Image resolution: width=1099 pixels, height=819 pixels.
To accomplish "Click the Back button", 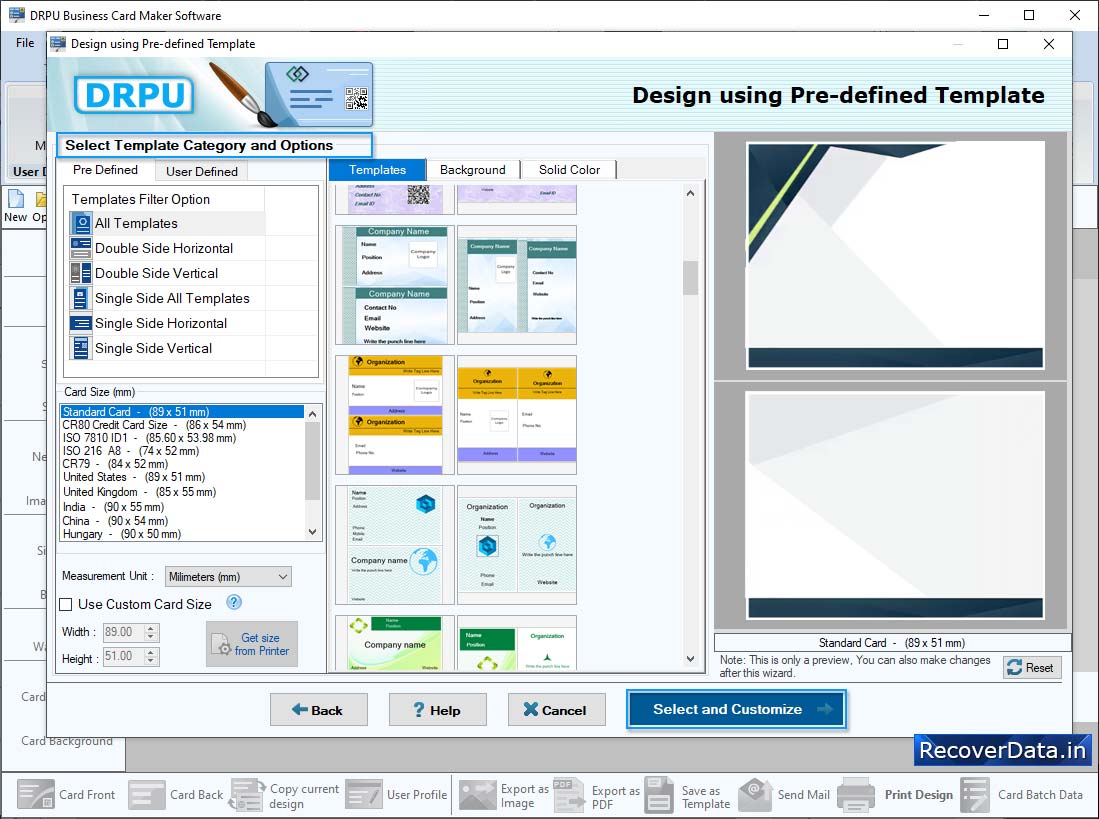I will coord(318,710).
